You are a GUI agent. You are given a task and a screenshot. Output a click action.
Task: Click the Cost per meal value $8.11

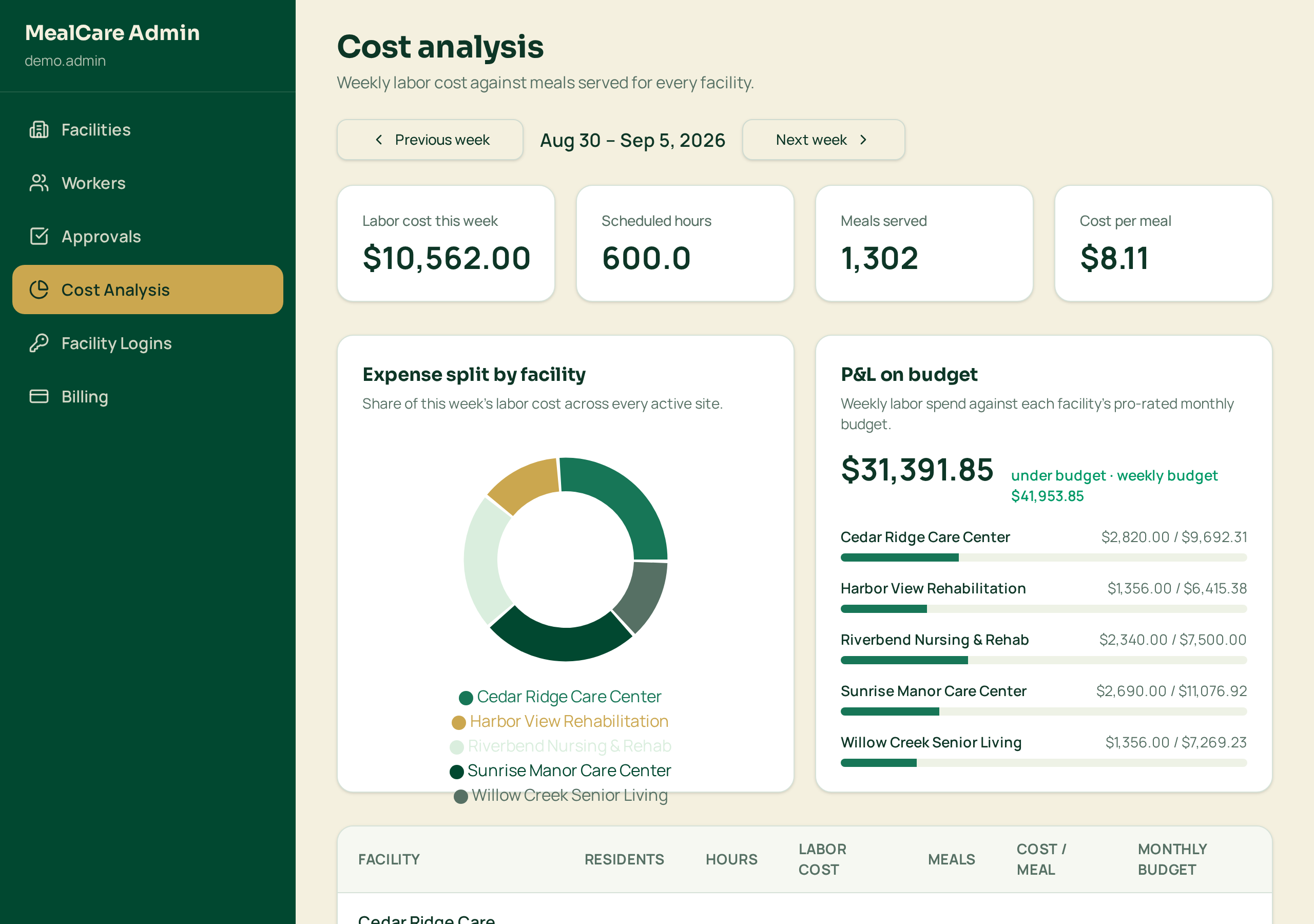click(x=1114, y=258)
